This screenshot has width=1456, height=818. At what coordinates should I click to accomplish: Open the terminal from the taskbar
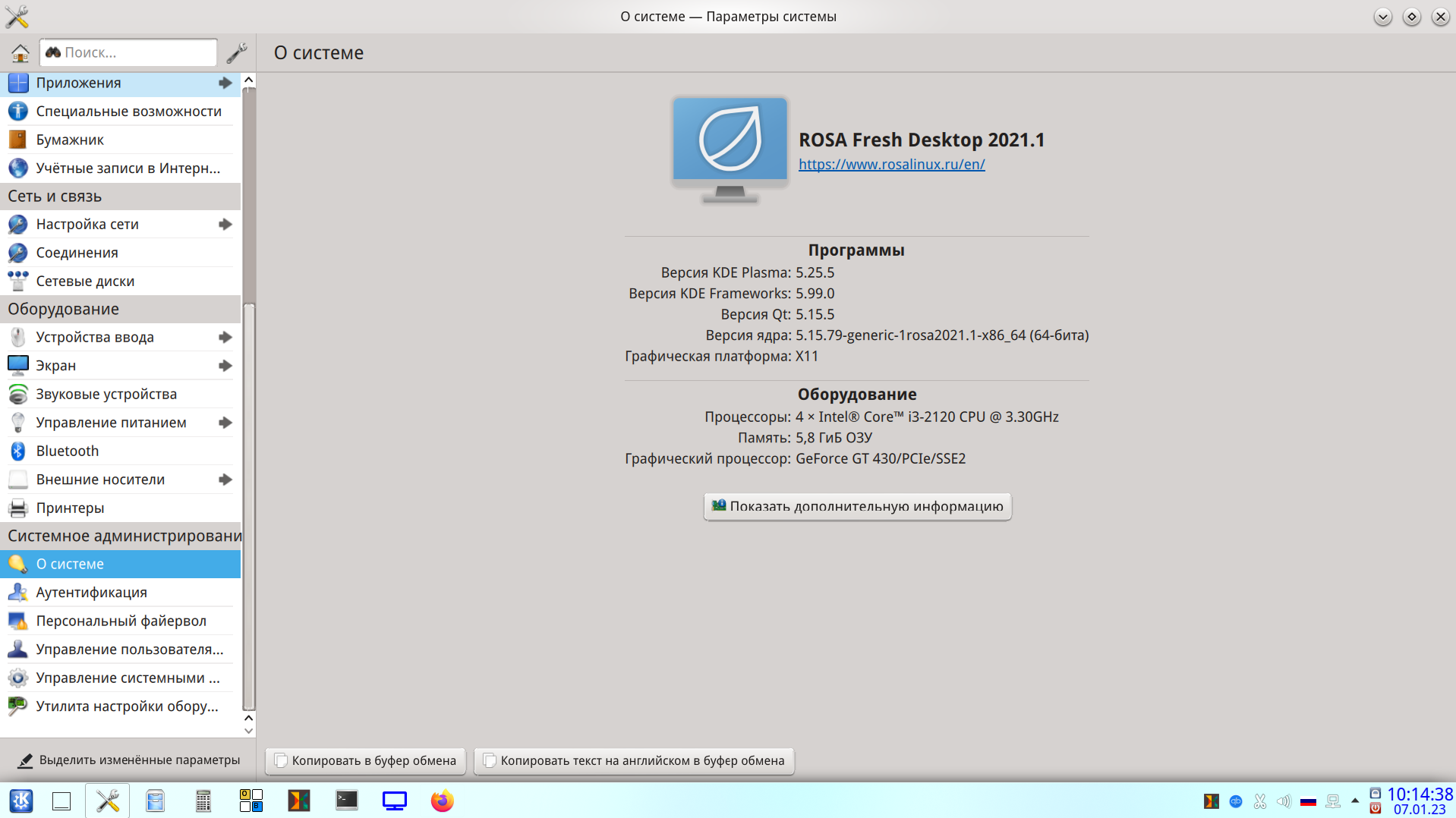pyautogui.click(x=347, y=800)
